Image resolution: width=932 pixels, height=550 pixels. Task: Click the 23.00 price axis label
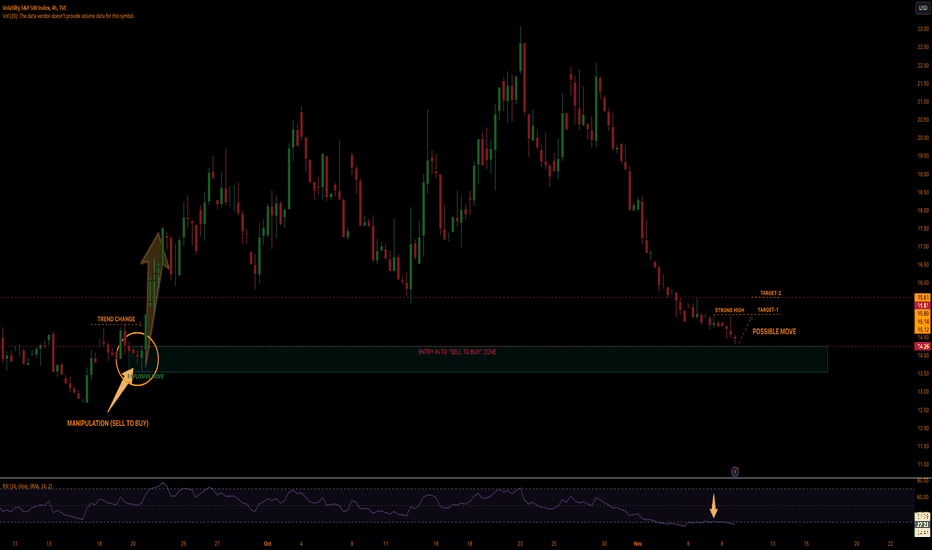click(x=923, y=29)
